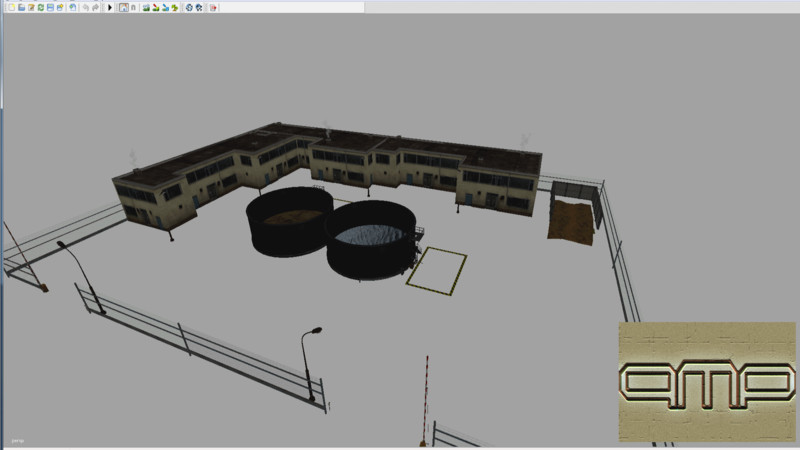Toggle the magnet snap icon
Image resolution: width=800 pixels, height=450 pixels.
tap(133, 7)
